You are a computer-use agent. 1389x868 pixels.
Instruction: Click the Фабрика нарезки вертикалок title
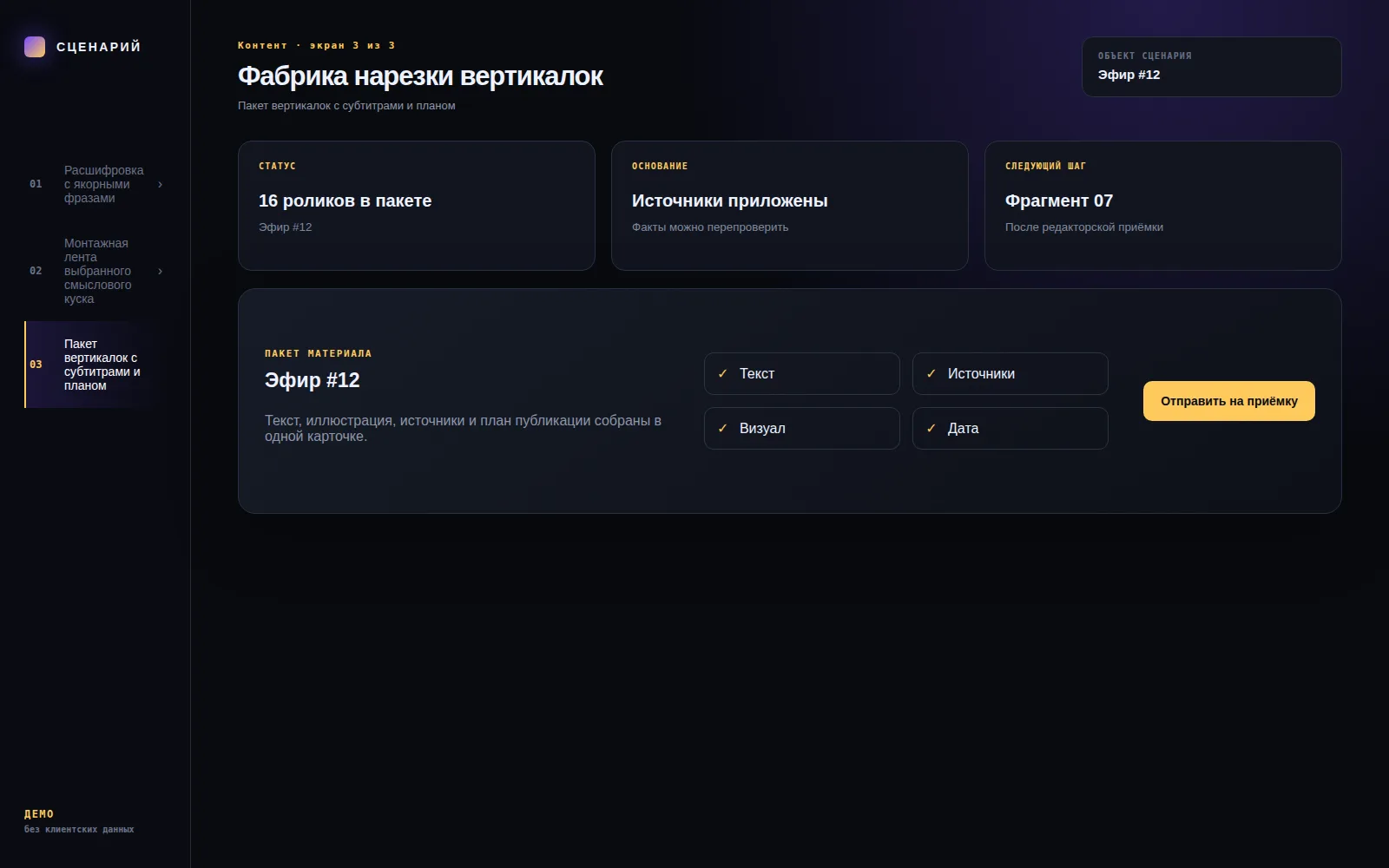420,76
